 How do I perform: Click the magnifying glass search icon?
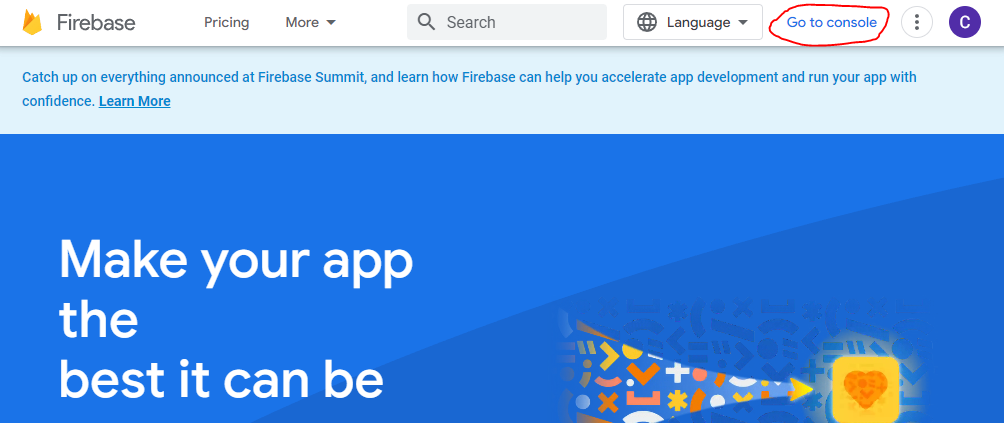[x=426, y=22]
